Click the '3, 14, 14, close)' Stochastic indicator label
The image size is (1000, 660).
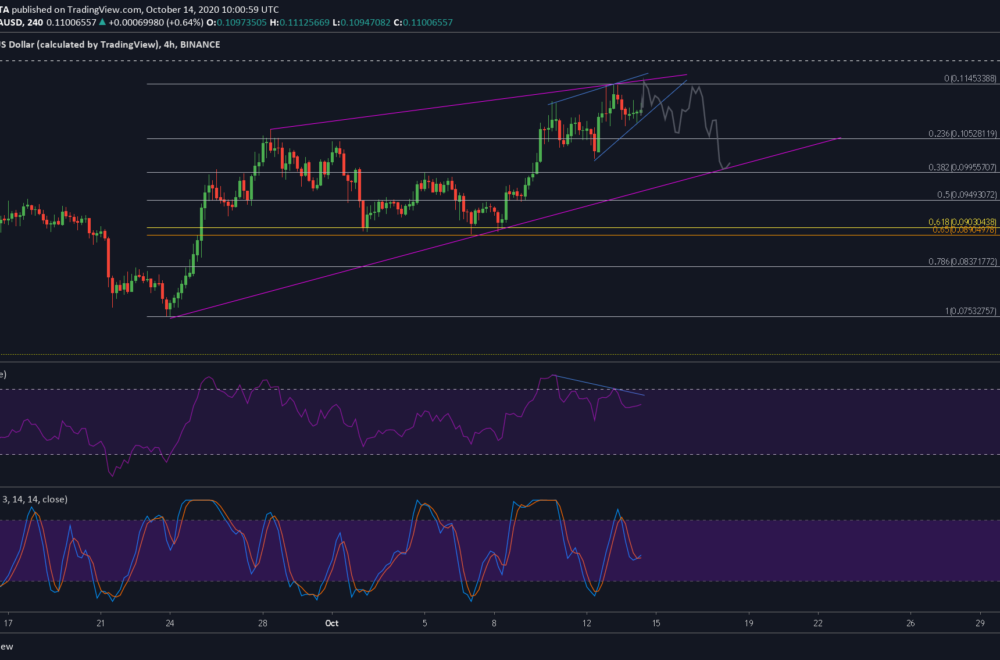[35, 499]
